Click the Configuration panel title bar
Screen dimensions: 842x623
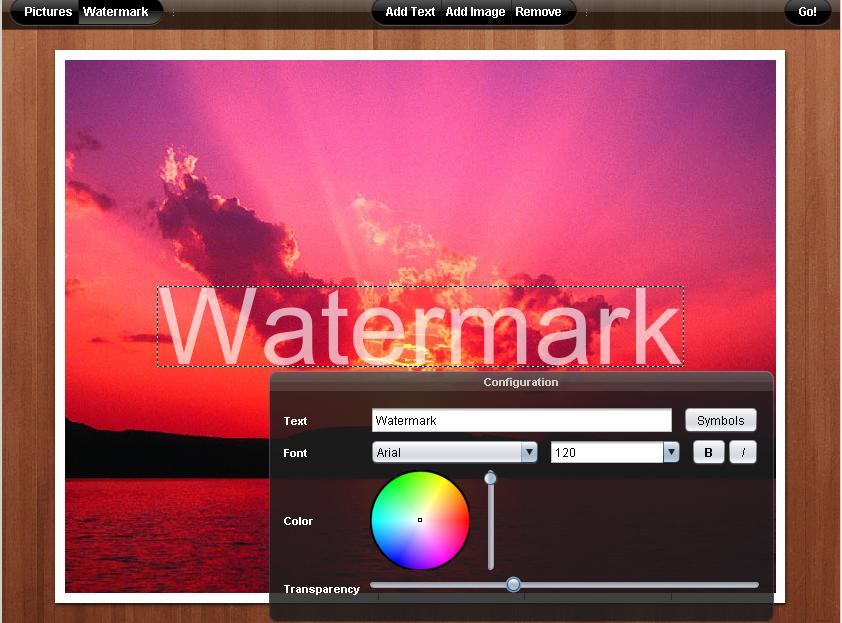click(x=520, y=381)
